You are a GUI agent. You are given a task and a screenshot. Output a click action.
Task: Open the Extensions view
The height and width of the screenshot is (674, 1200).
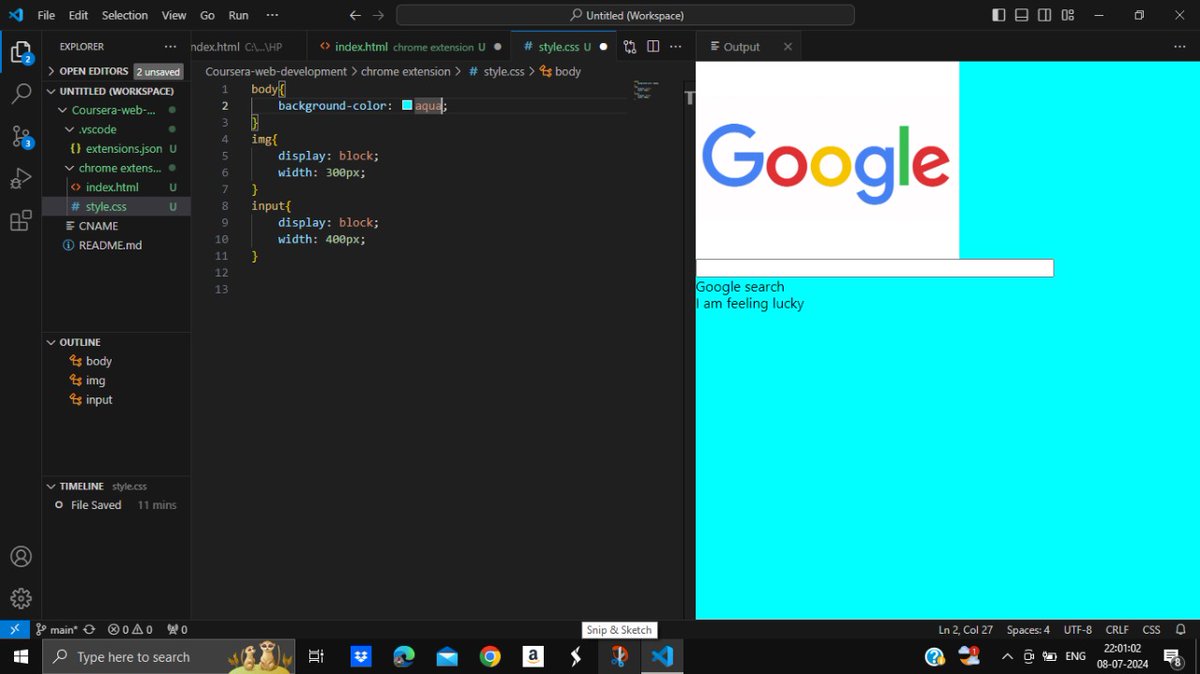(x=20, y=221)
